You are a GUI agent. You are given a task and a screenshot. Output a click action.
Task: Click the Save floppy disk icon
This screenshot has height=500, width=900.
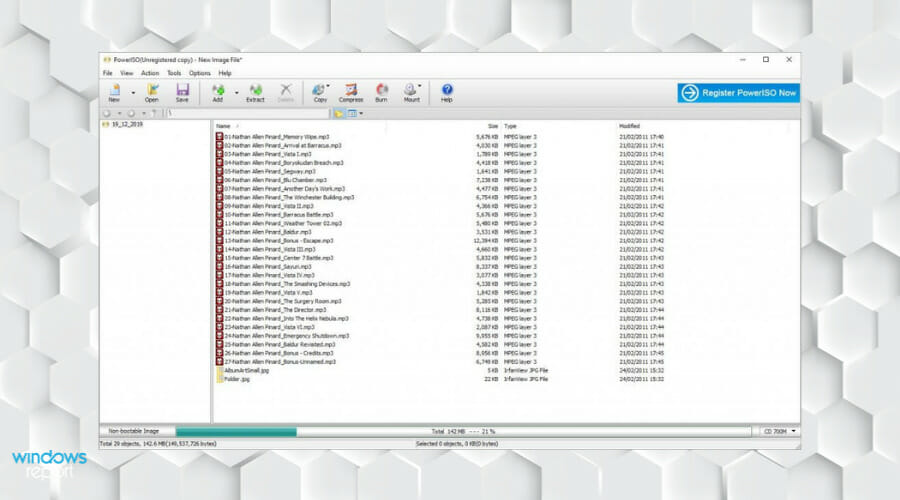182,92
